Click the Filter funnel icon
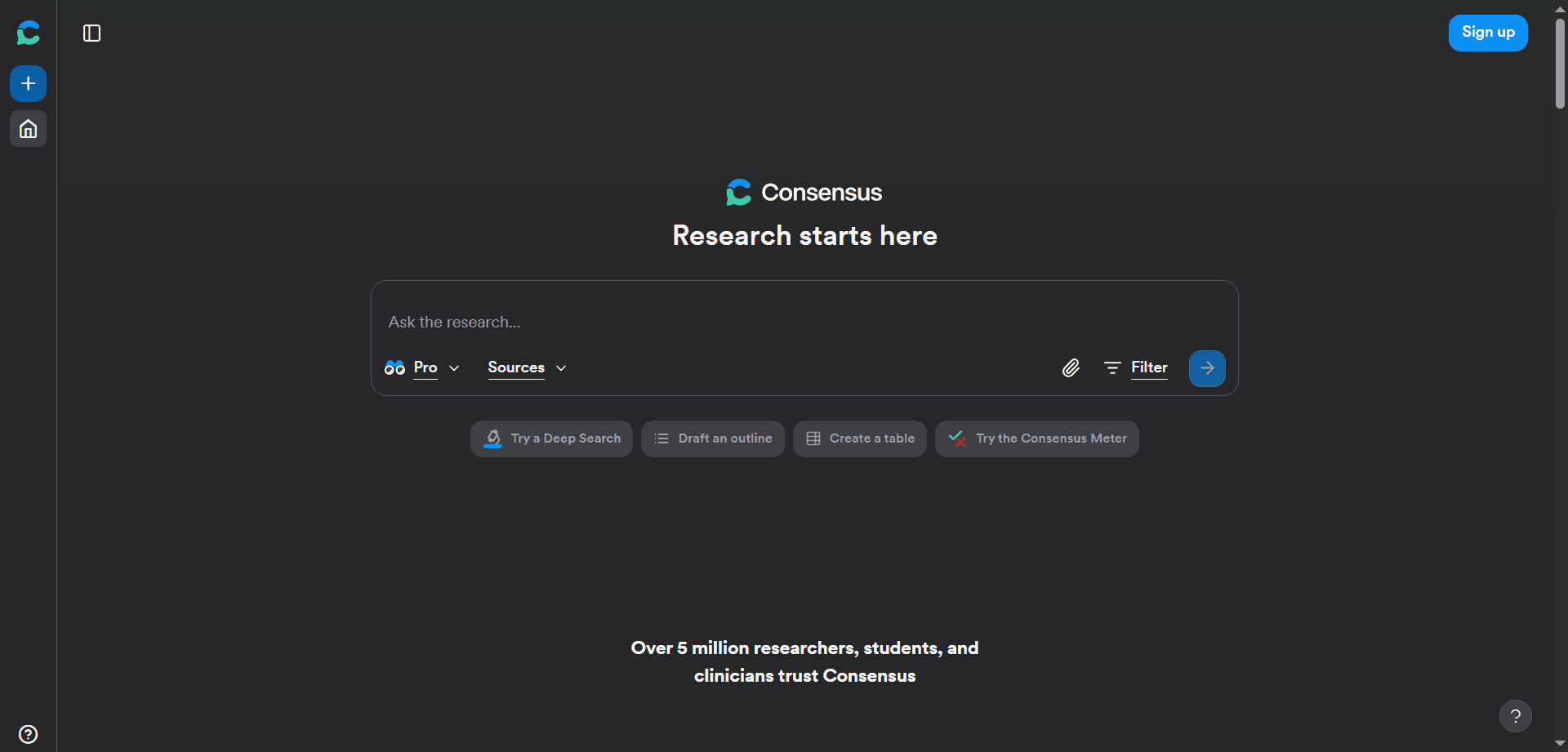 pos(1113,367)
